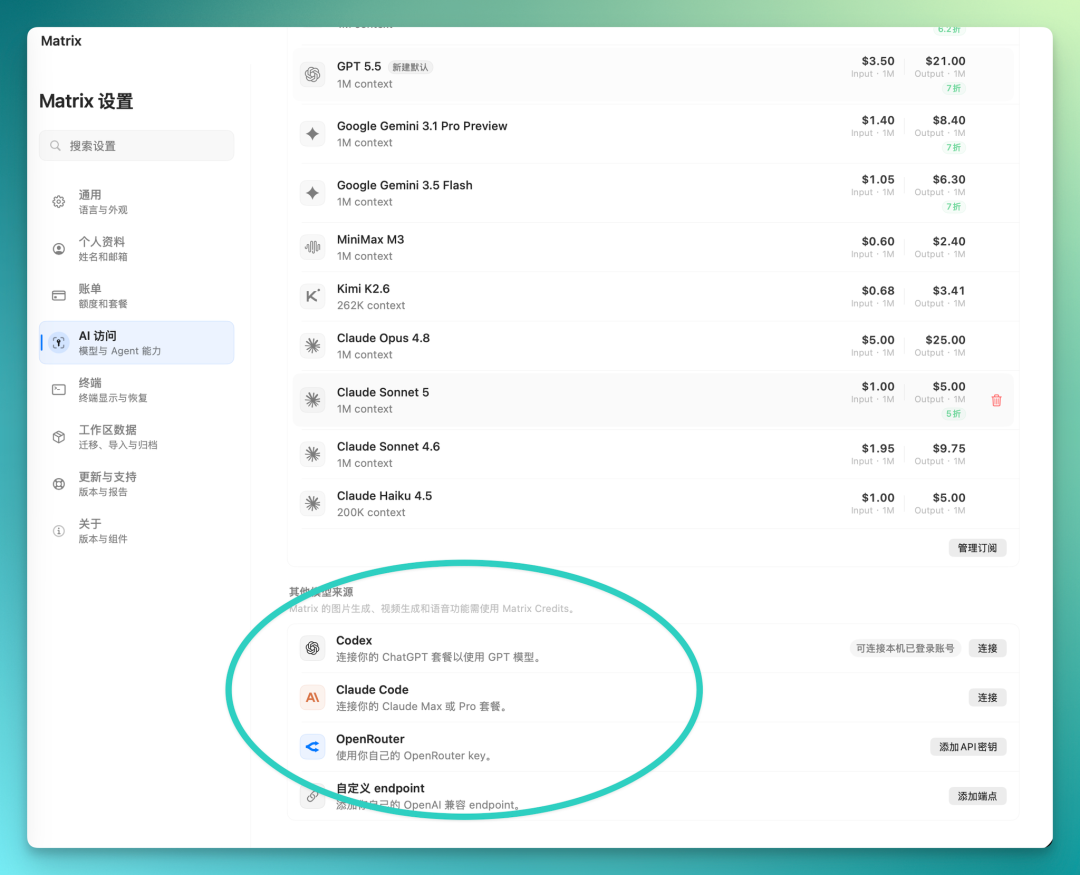Viewport: 1080px width, 875px height.
Task: Click the link icon for 自定义 endpoint
Action: (x=313, y=796)
